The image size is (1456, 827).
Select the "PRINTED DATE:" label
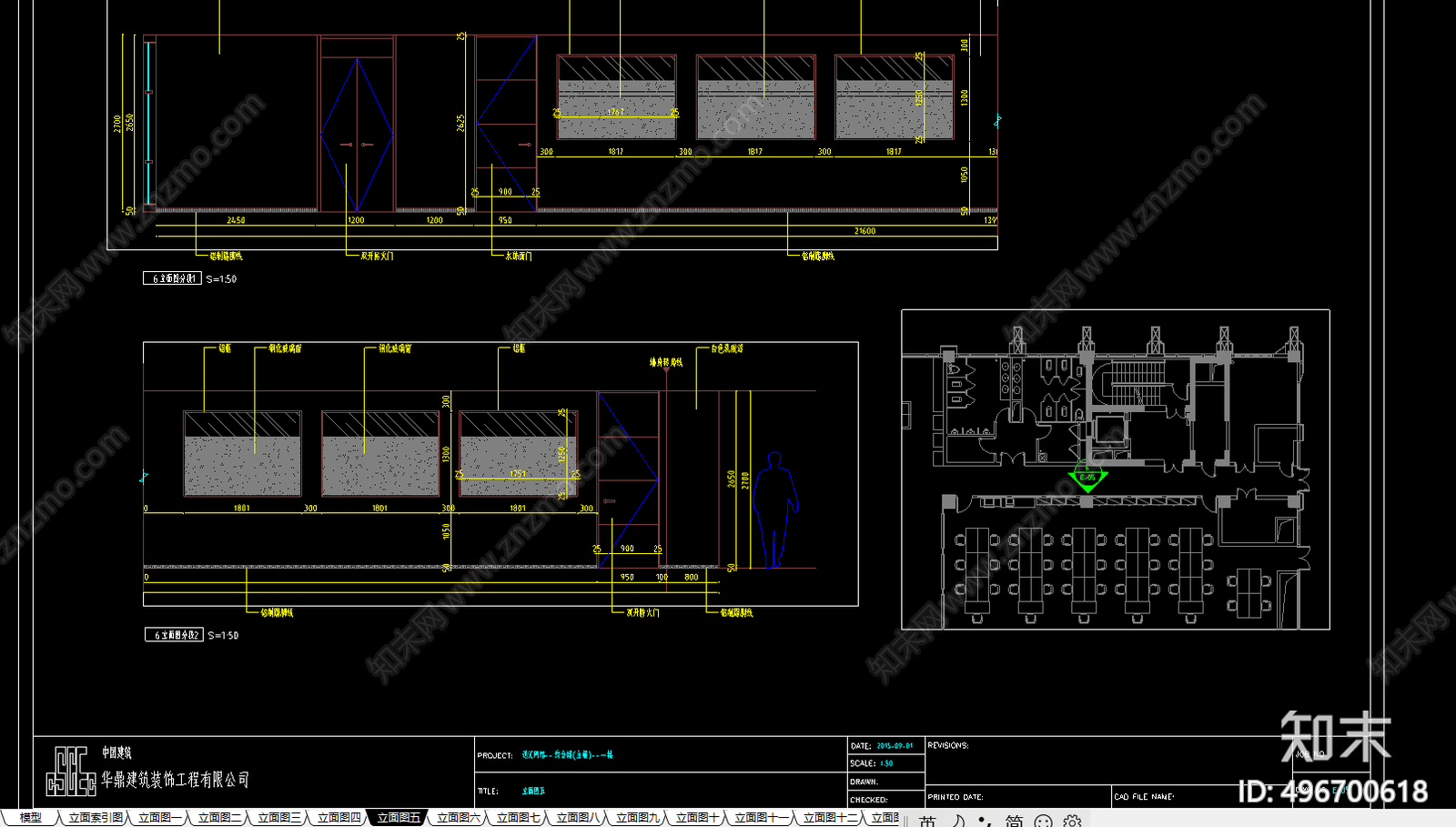[x=955, y=797]
